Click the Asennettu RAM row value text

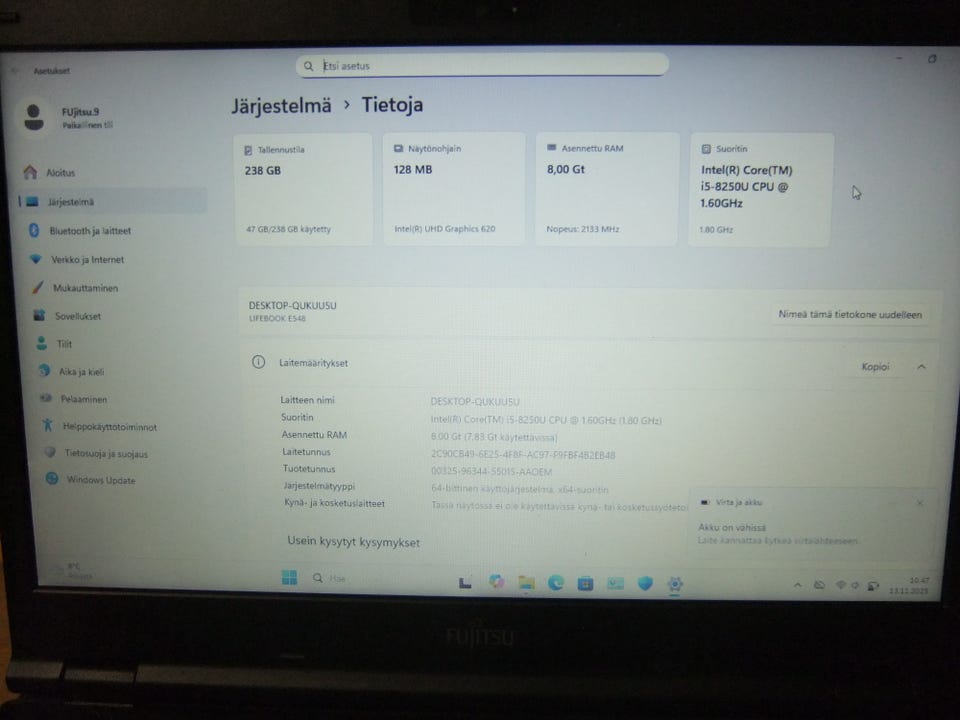(493, 437)
